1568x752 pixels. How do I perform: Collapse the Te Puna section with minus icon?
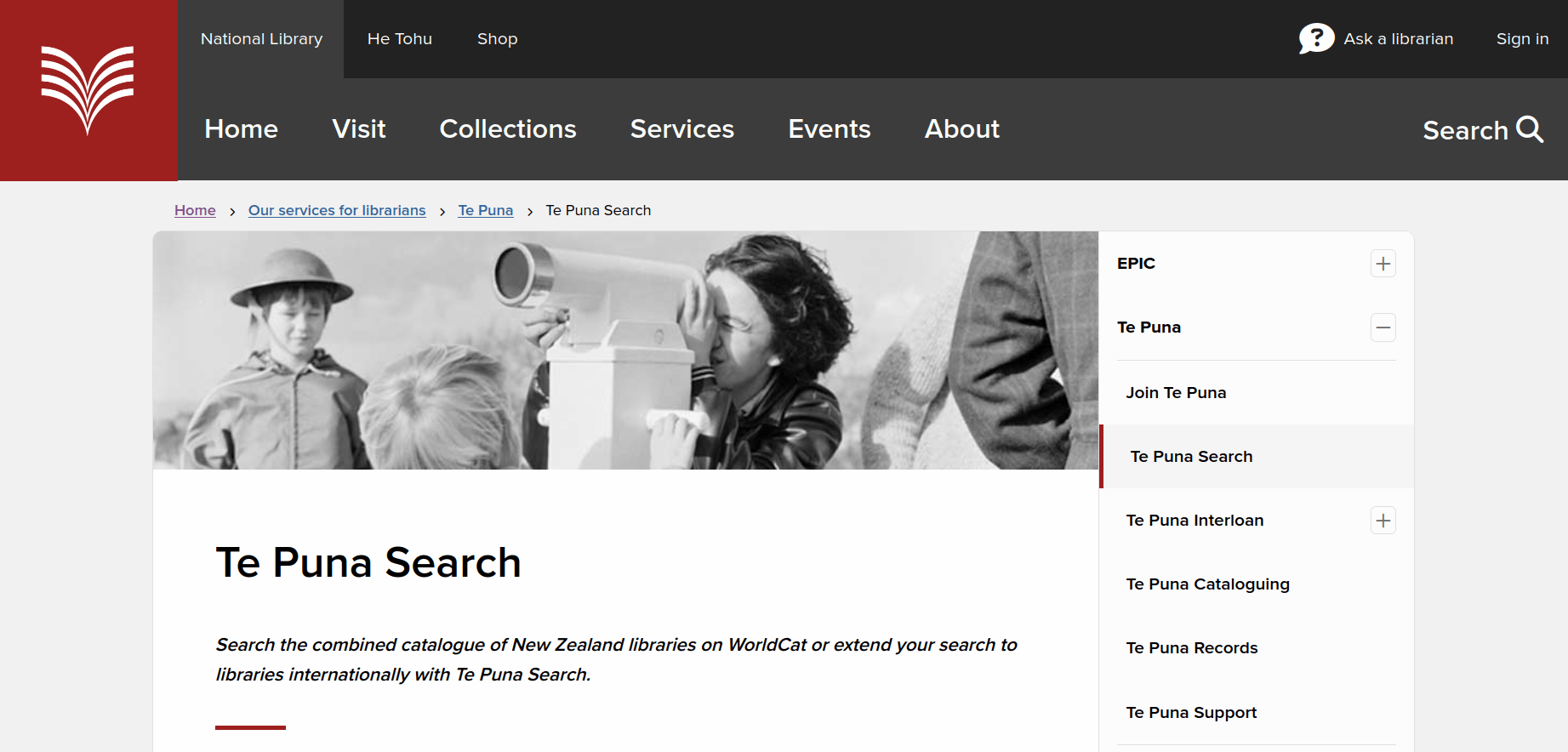[x=1383, y=328]
